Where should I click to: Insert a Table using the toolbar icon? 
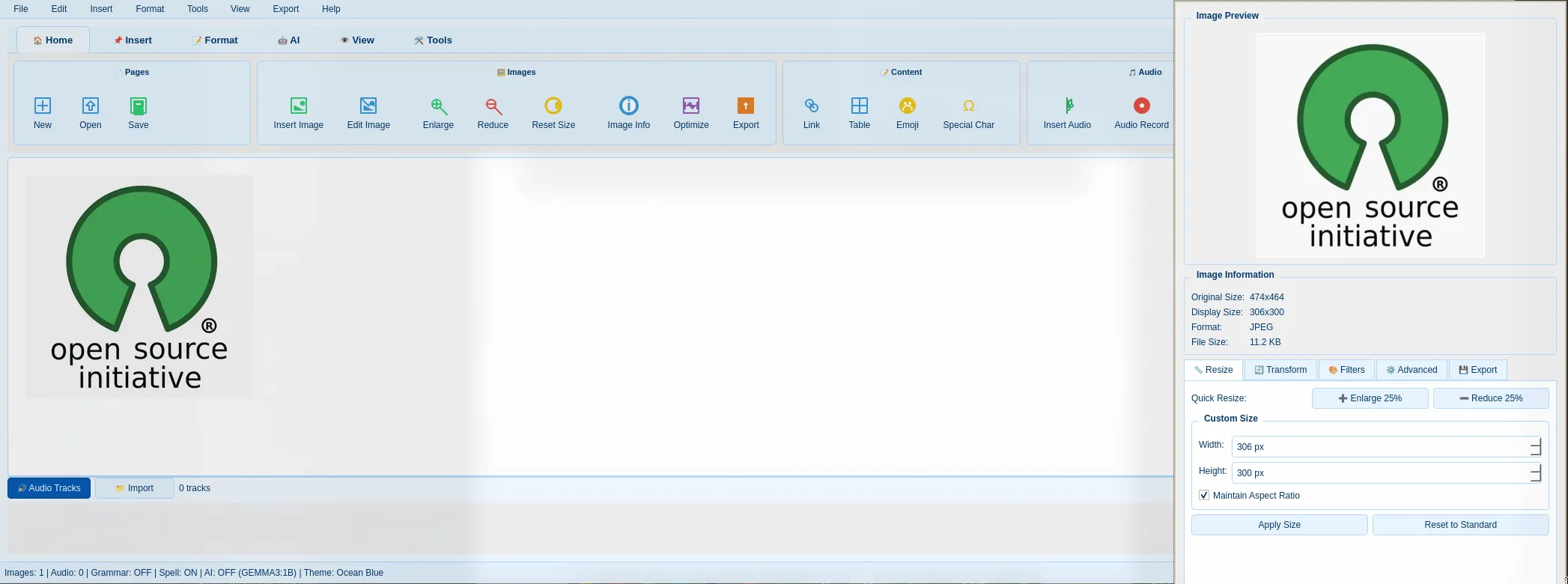pos(859,106)
